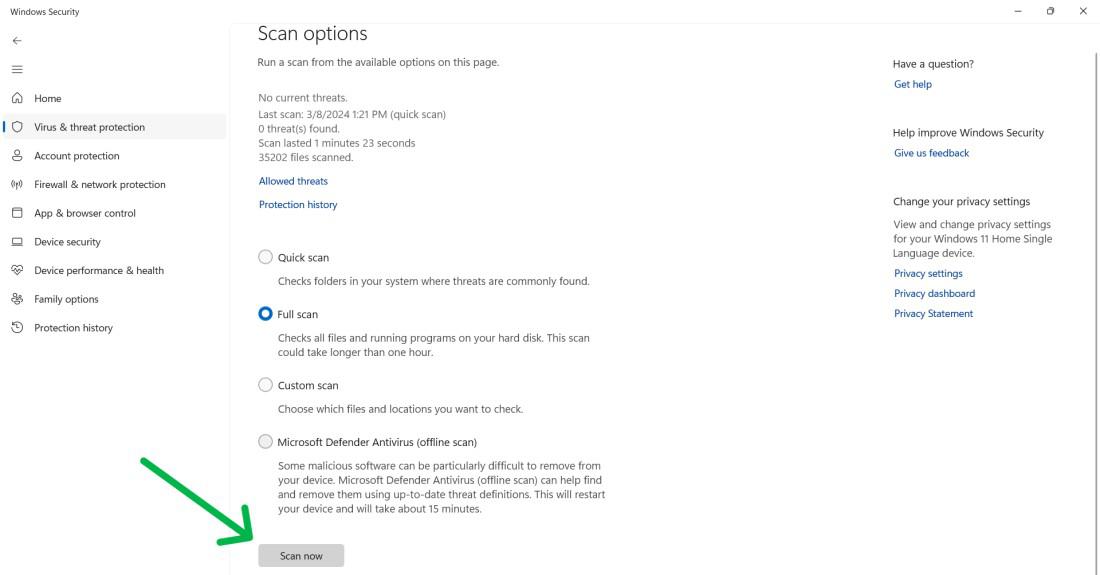Open the hamburger navigation menu
The height and width of the screenshot is (575, 1100).
click(x=17, y=69)
